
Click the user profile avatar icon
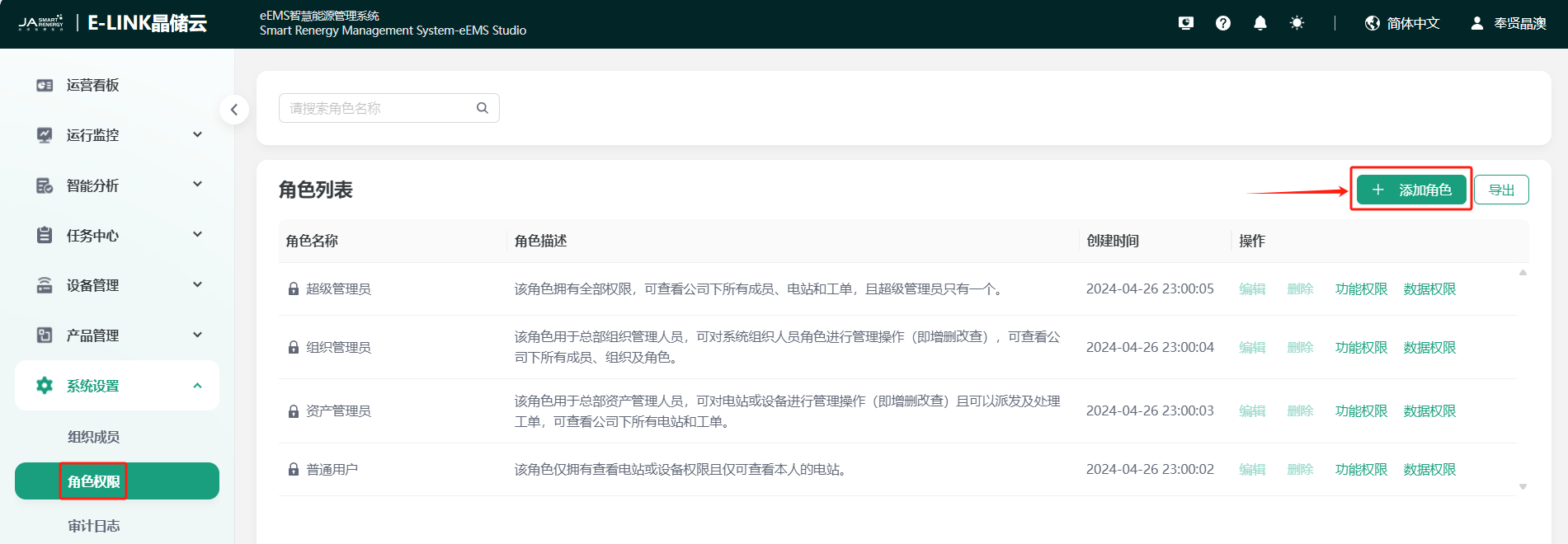(x=1476, y=23)
